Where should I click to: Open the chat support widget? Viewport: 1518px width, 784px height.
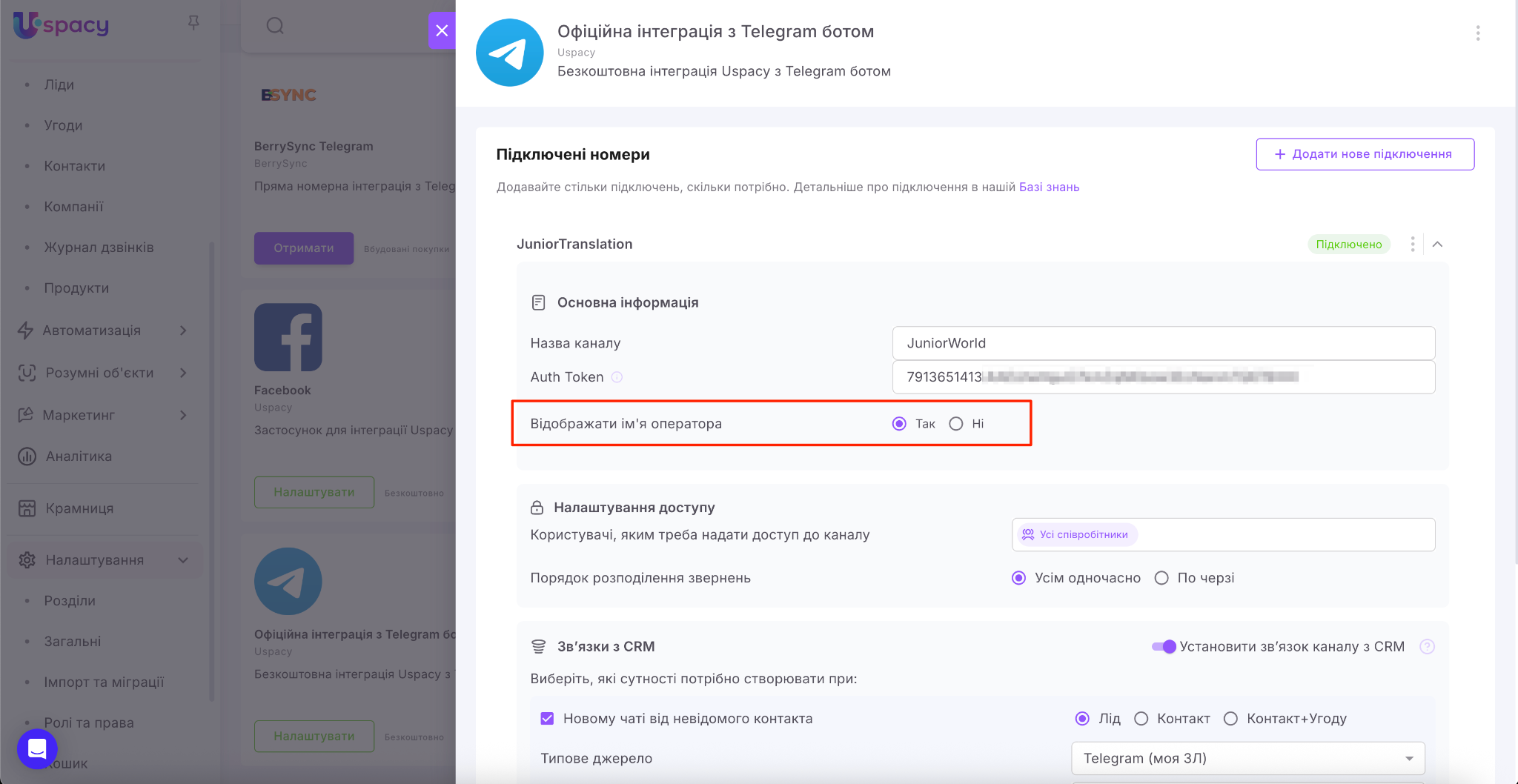(37, 748)
